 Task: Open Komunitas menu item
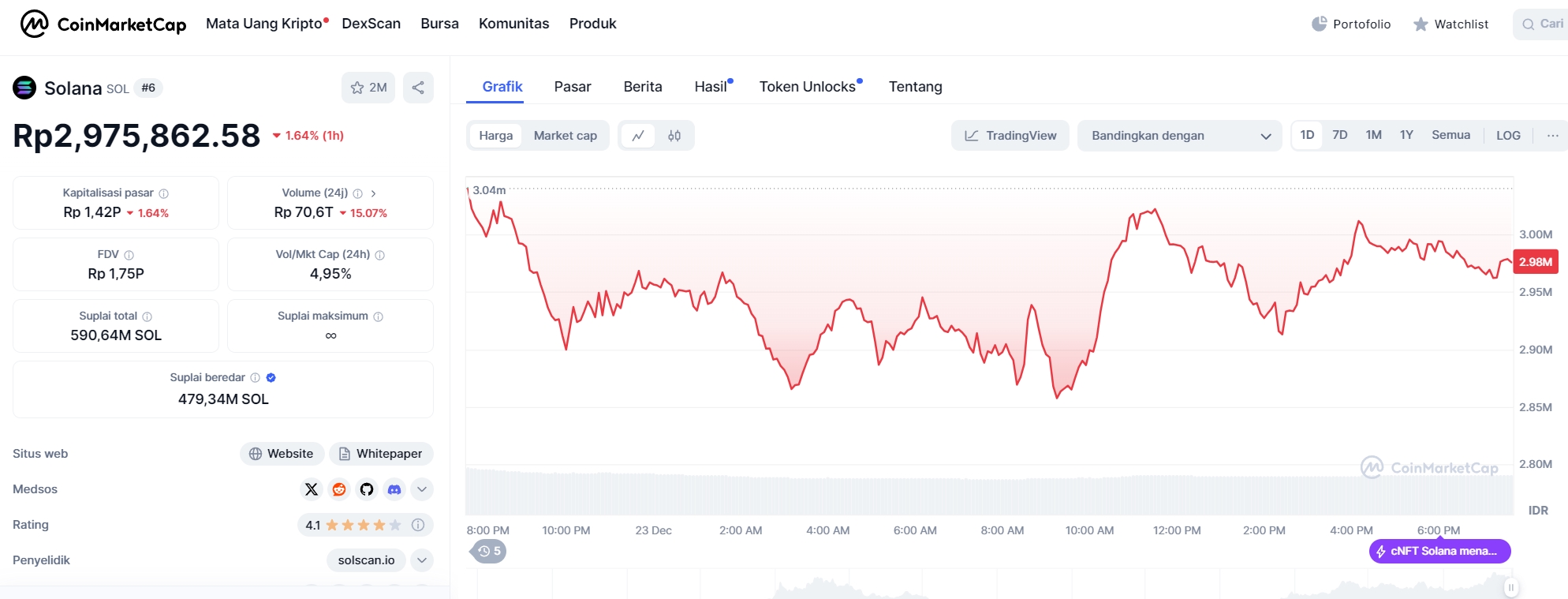click(x=514, y=24)
